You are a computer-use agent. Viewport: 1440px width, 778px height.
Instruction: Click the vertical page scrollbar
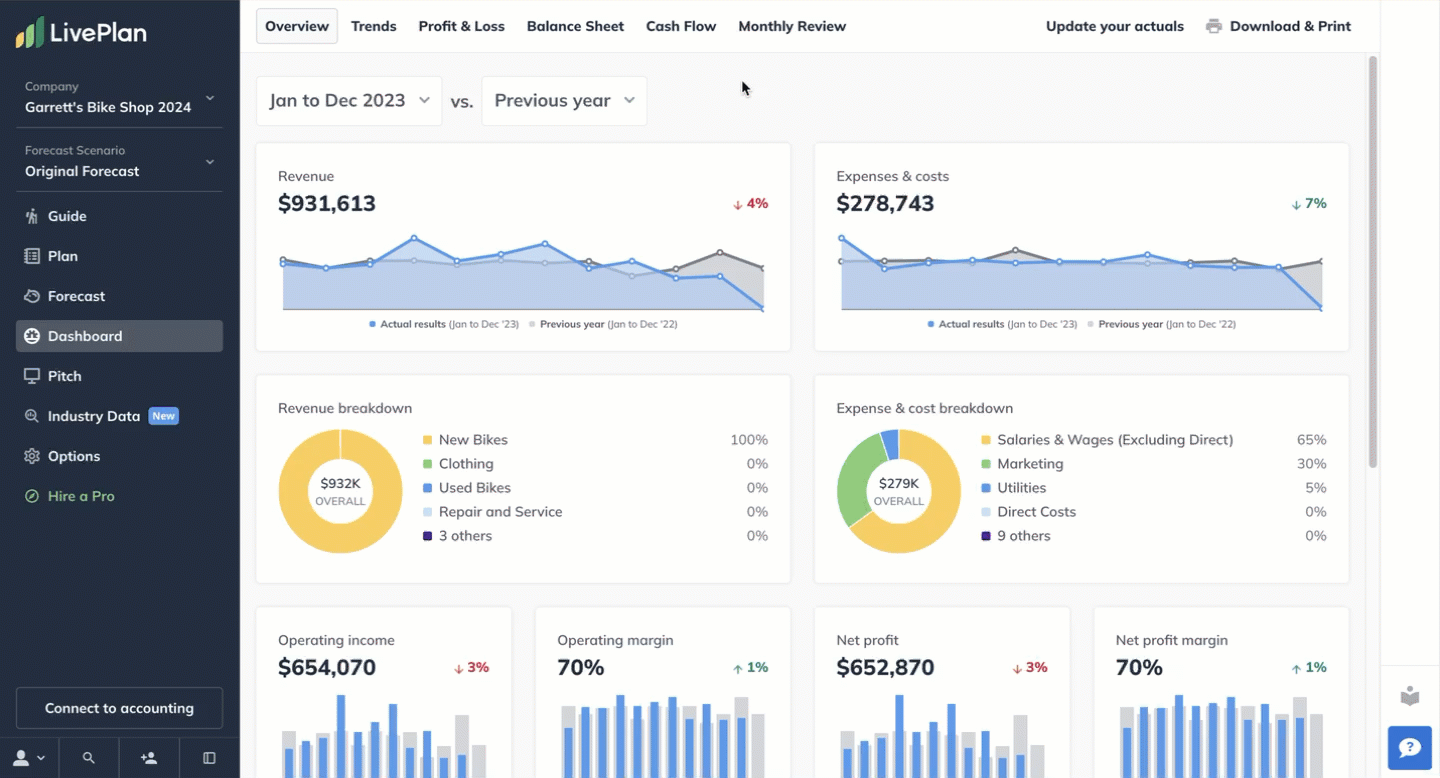[1372, 260]
